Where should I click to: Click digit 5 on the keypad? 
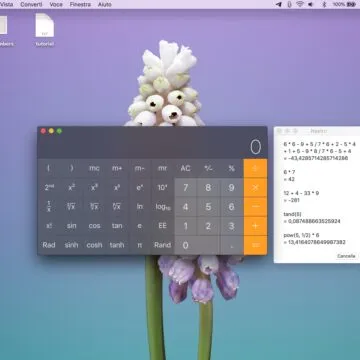tap(208, 207)
